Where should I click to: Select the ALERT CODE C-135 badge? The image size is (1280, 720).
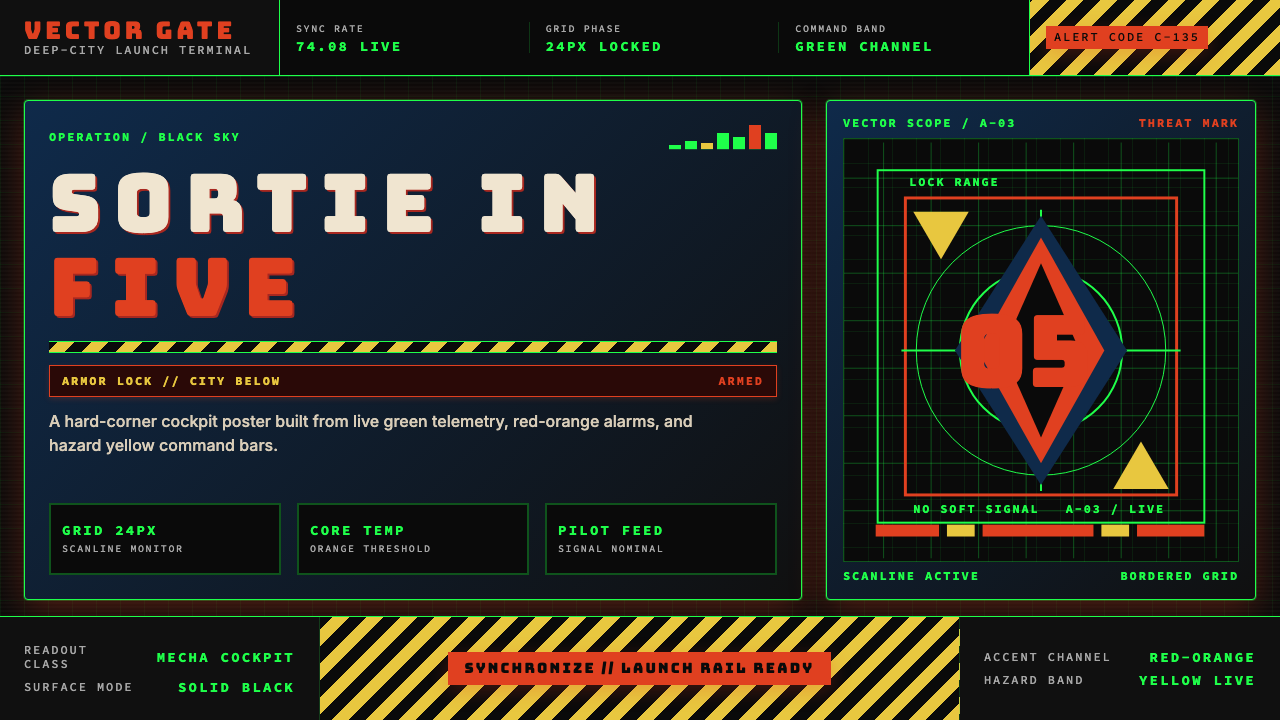tap(1127, 37)
